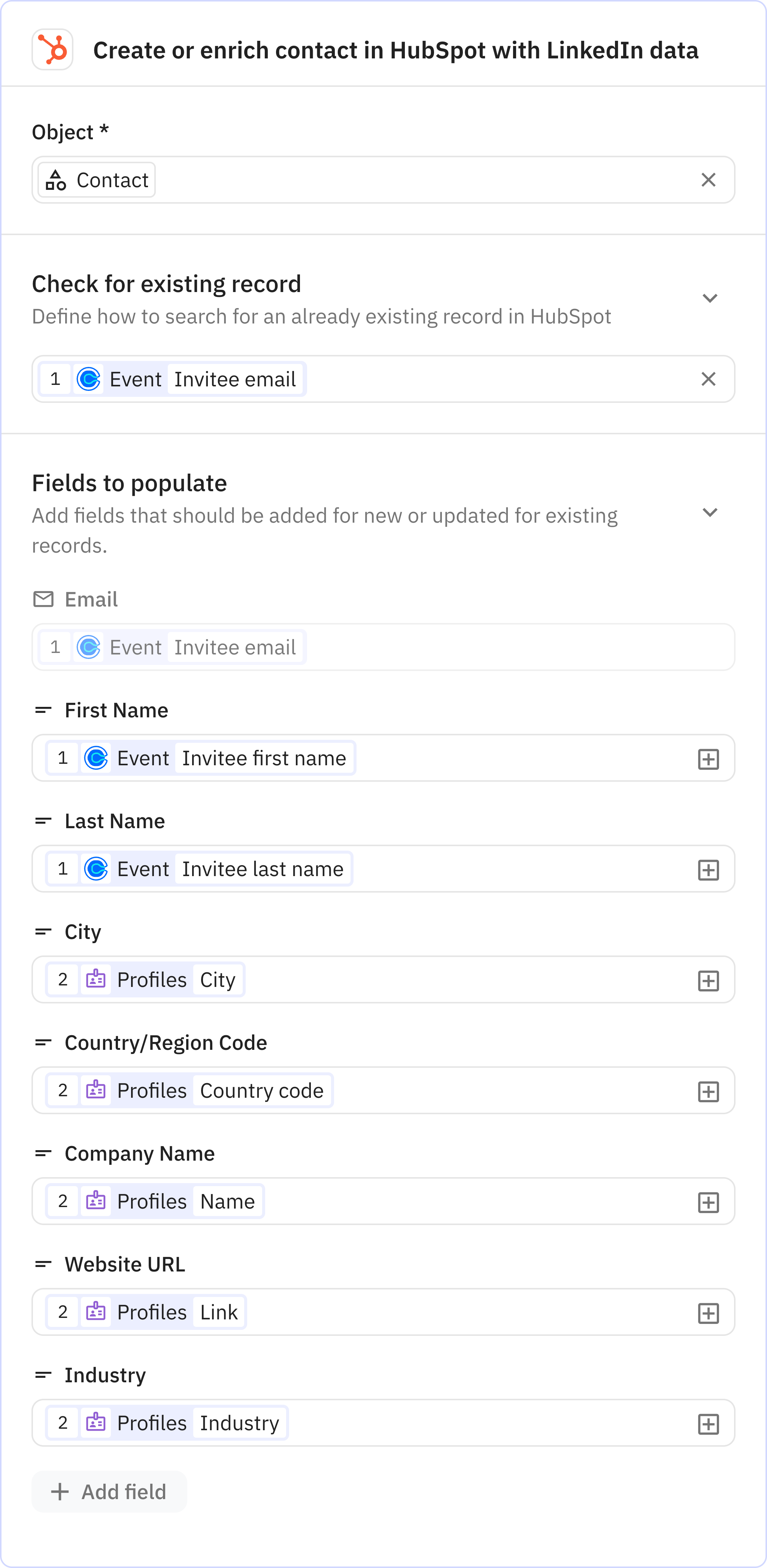This screenshot has height=1568, width=767.
Task: Click the 'Object *' label
Action: click(71, 132)
